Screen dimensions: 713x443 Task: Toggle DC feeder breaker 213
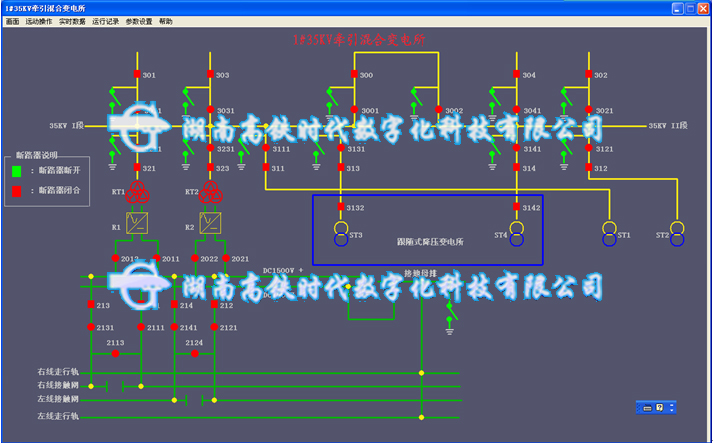[x=91, y=304]
